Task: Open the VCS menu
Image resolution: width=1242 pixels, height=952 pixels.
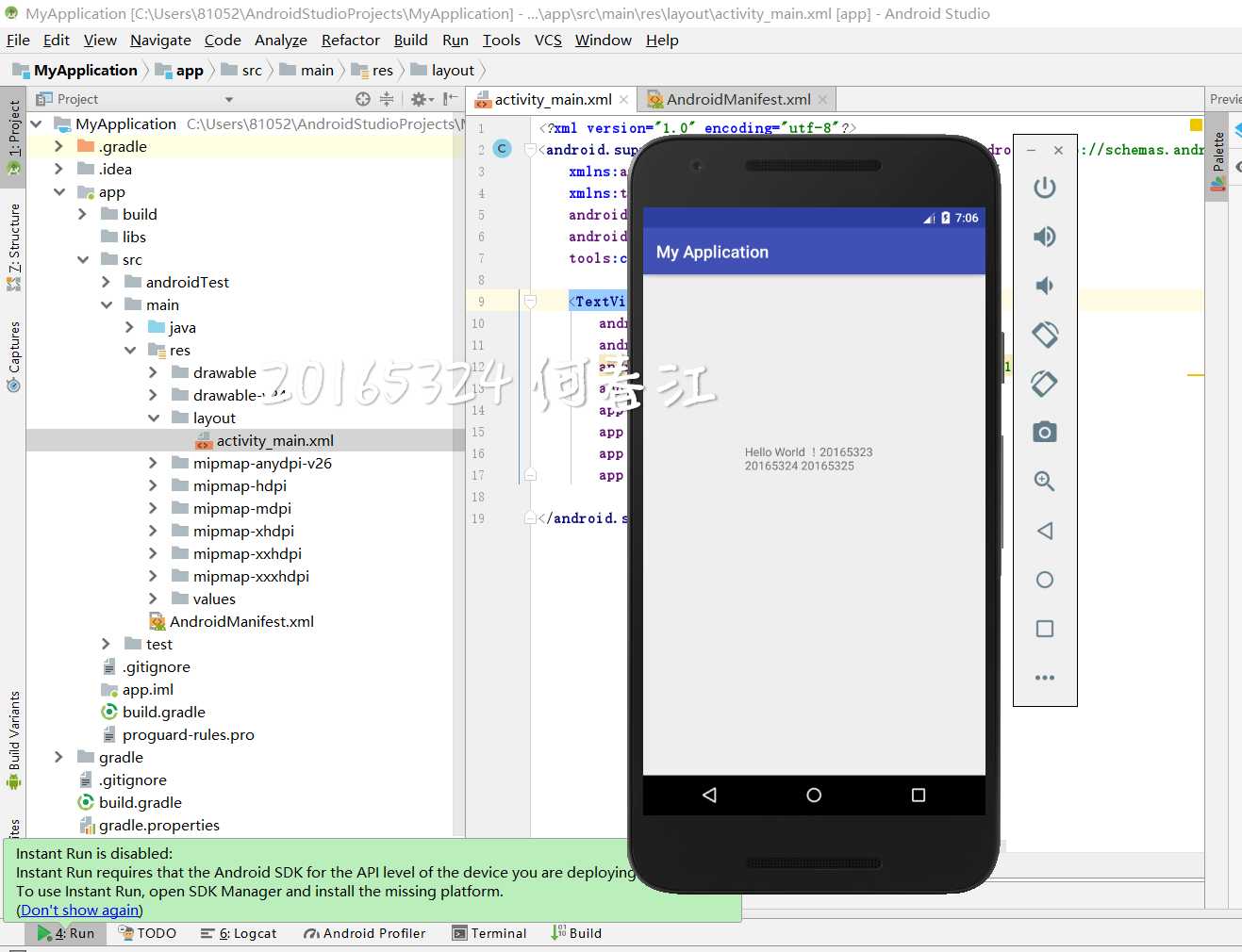Action: point(548,40)
